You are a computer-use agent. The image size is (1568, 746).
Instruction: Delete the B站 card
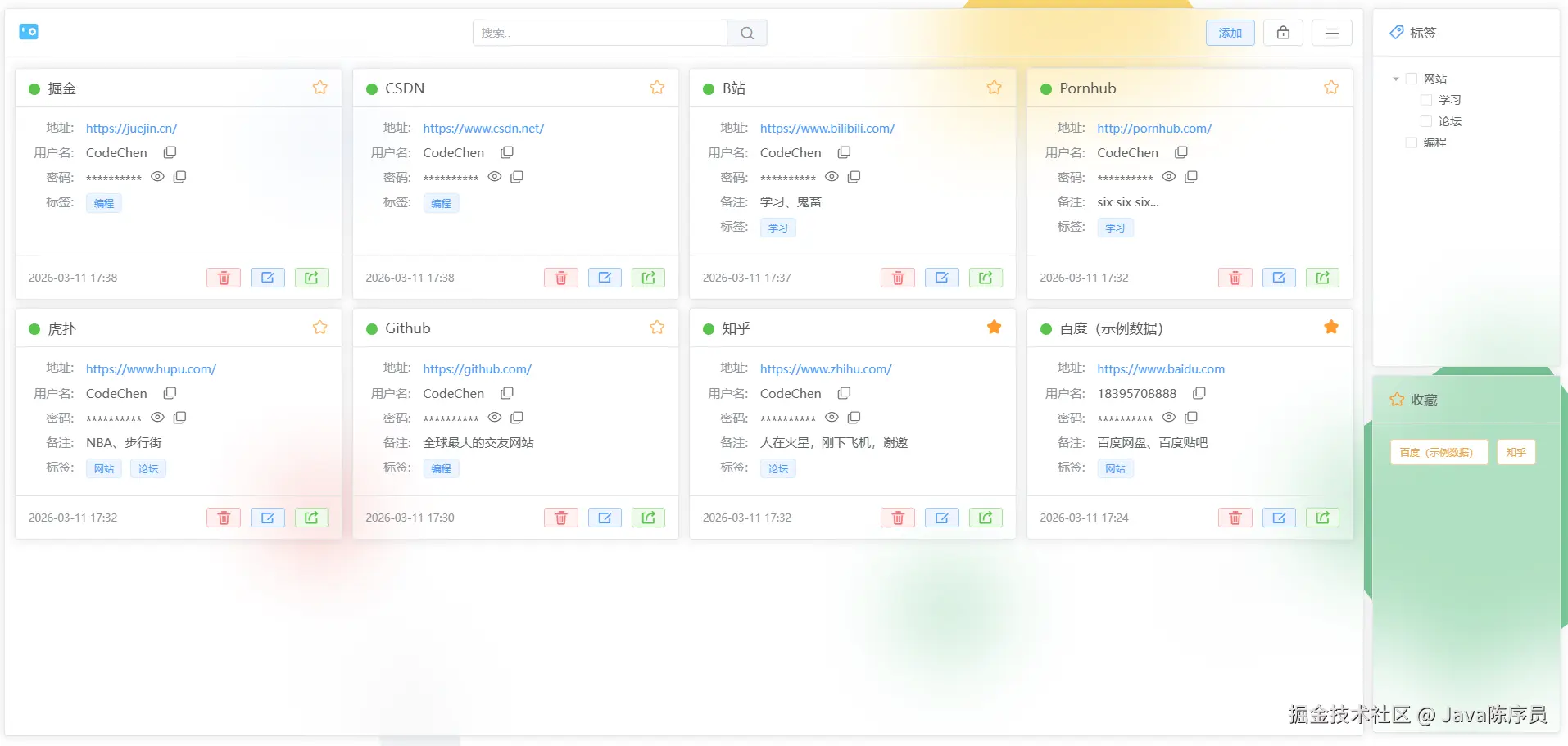pos(898,278)
